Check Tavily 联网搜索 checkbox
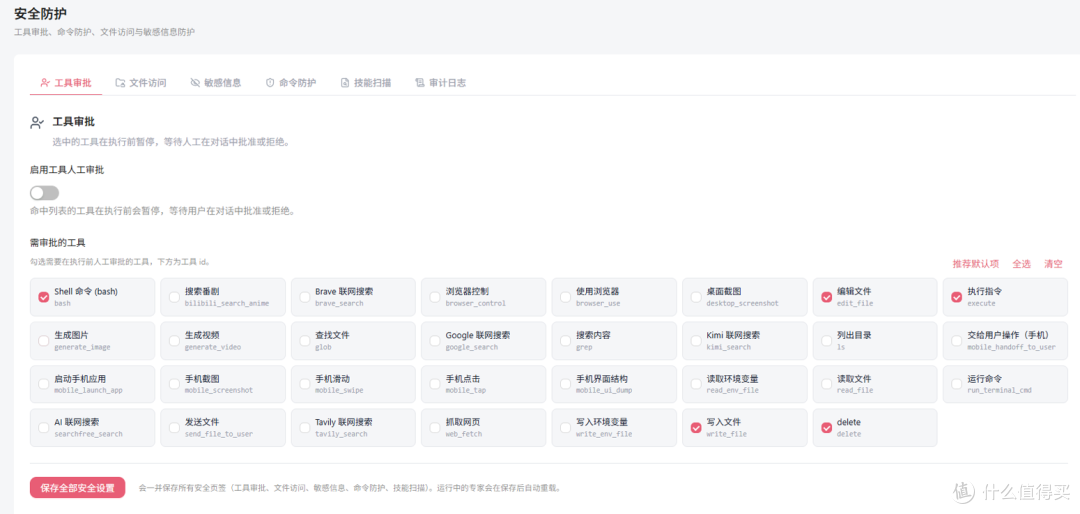 [x=304, y=428]
